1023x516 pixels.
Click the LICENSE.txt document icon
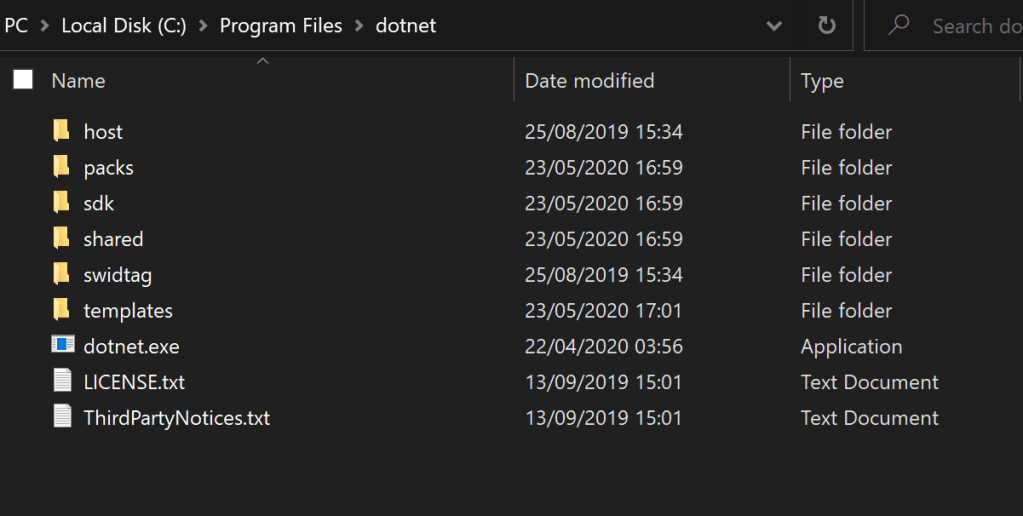pos(63,382)
